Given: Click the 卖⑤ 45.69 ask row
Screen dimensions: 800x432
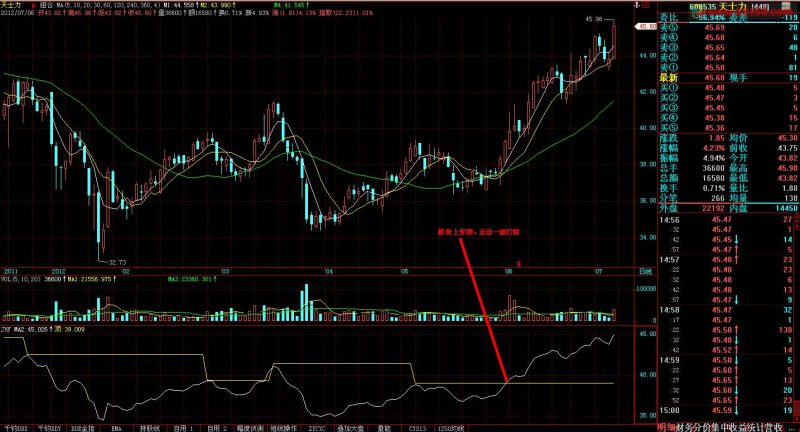Looking at the screenshot, I should click(x=728, y=28).
